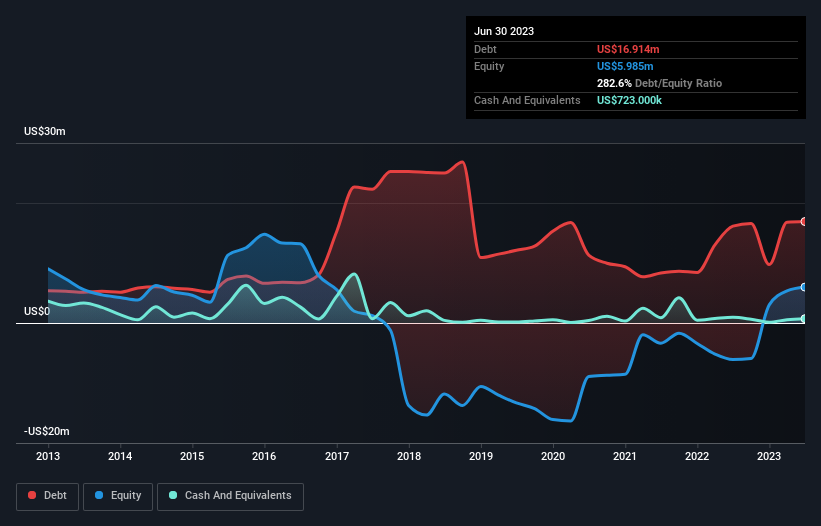Click the 2015 x-axis label

point(192,456)
